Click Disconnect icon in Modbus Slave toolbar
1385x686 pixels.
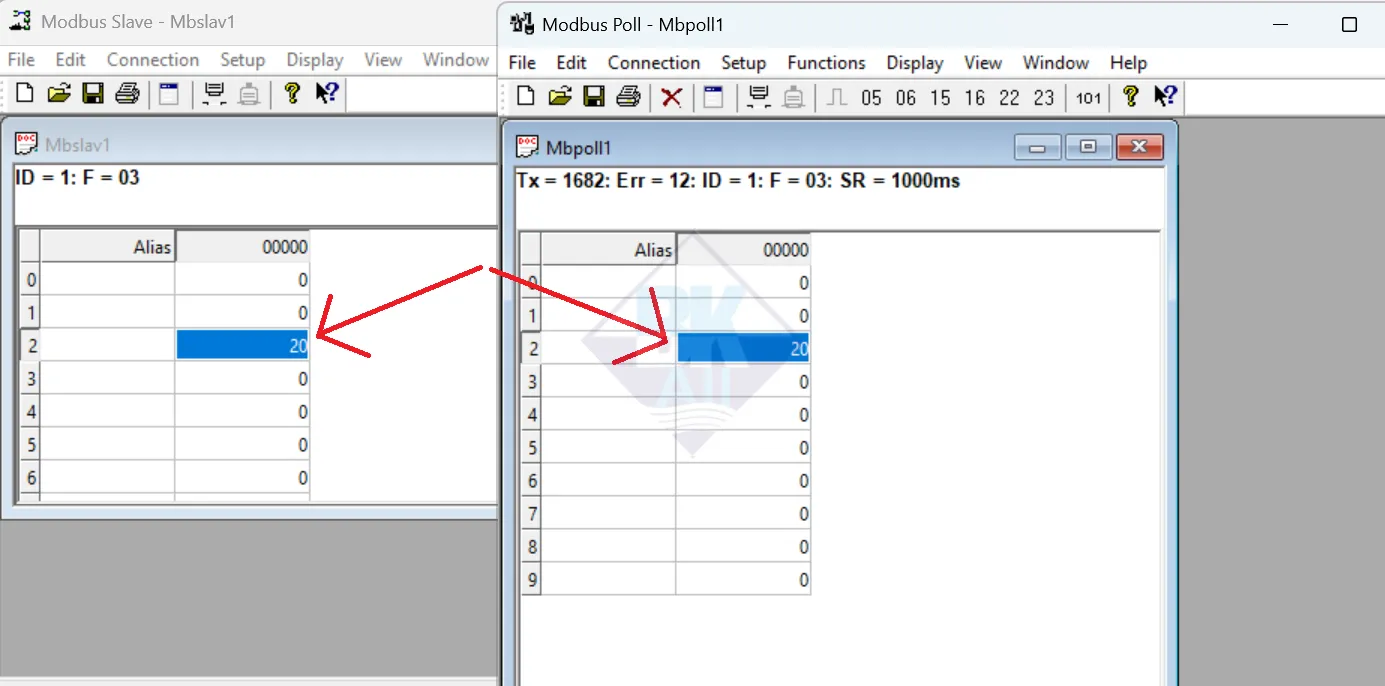tap(249, 93)
